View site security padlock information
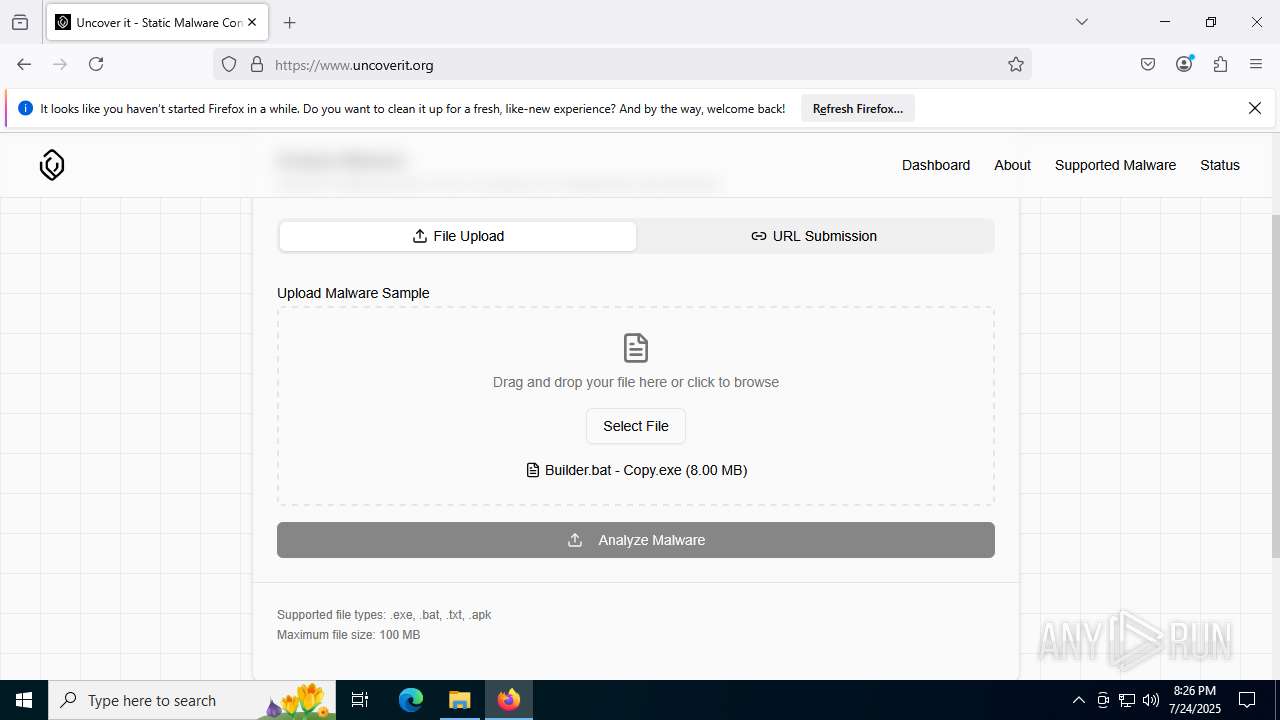This screenshot has height=720, width=1280. pyautogui.click(x=257, y=64)
